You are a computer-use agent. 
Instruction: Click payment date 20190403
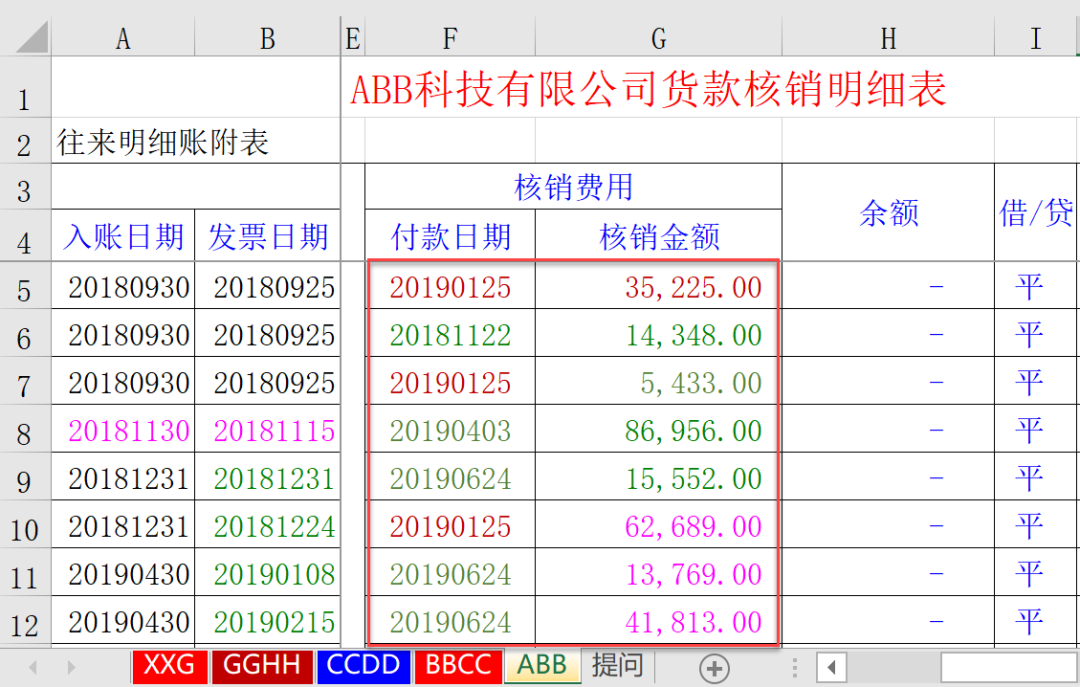click(450, 429)
